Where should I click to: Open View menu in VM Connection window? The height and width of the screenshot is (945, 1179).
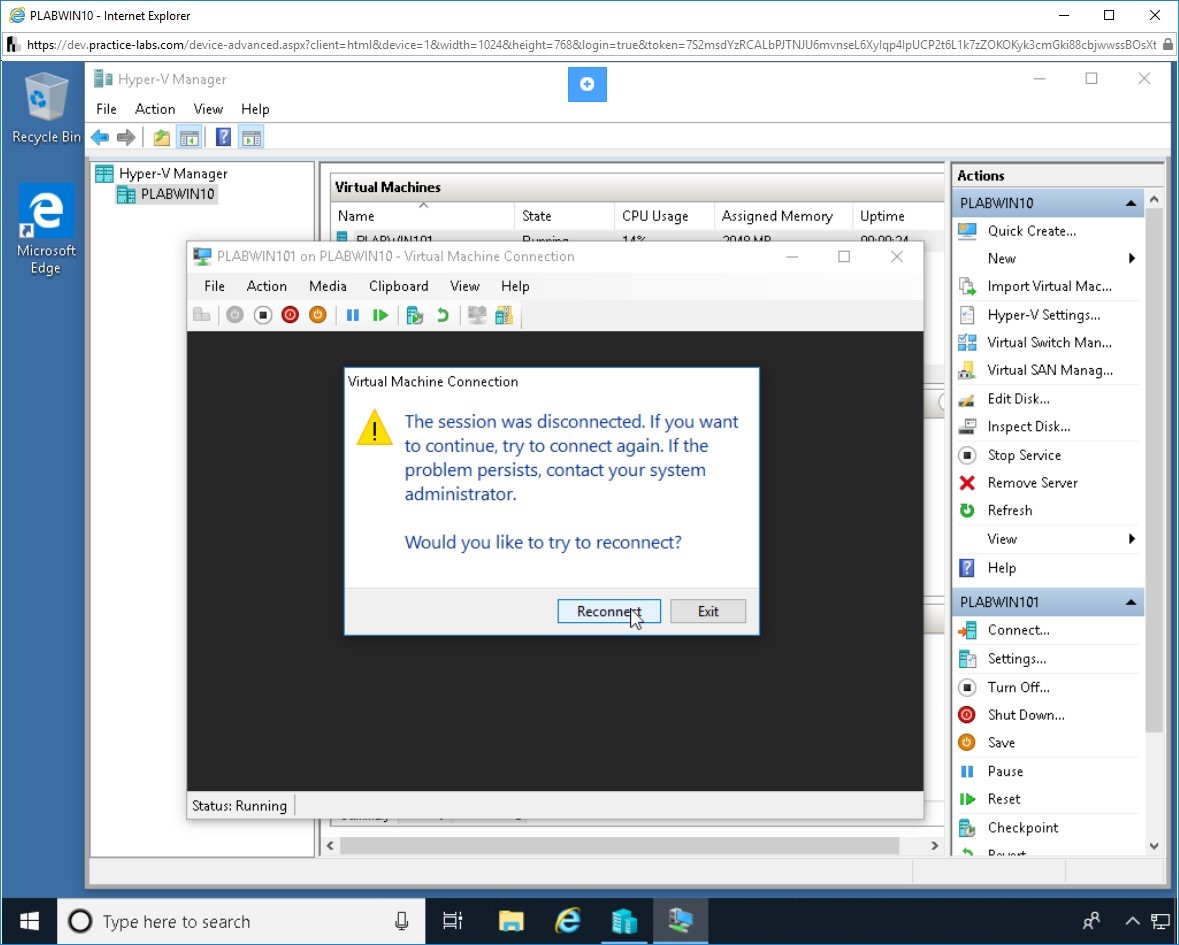pos(465,286)
